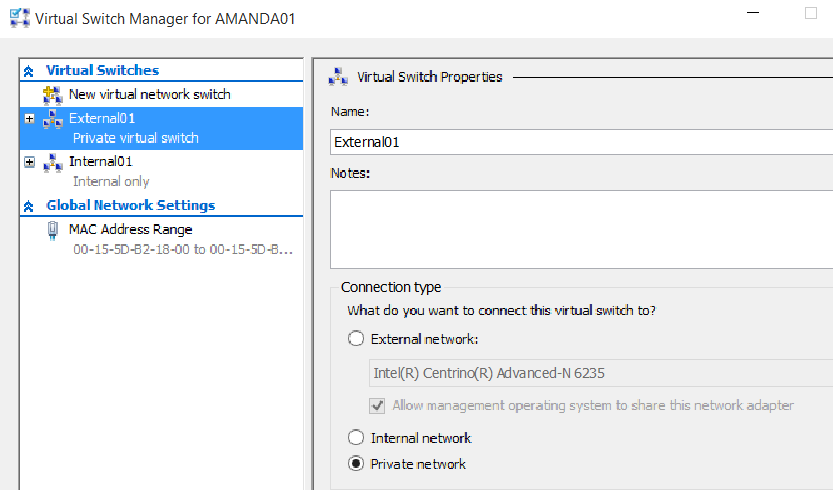This screenshot has height=490, width=833.
Task: Collapse the Global Network Settings chevron
Action: coord(29,206)
